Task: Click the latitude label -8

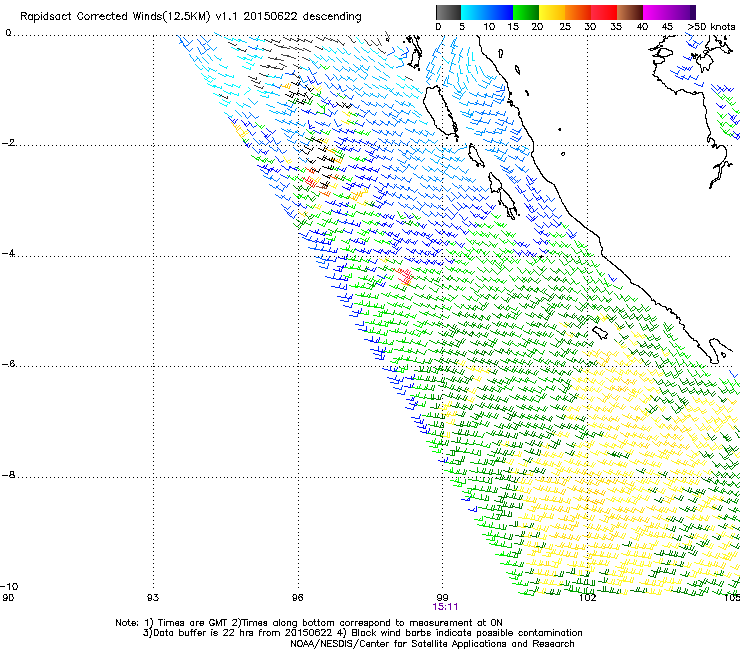Action: 8,475
